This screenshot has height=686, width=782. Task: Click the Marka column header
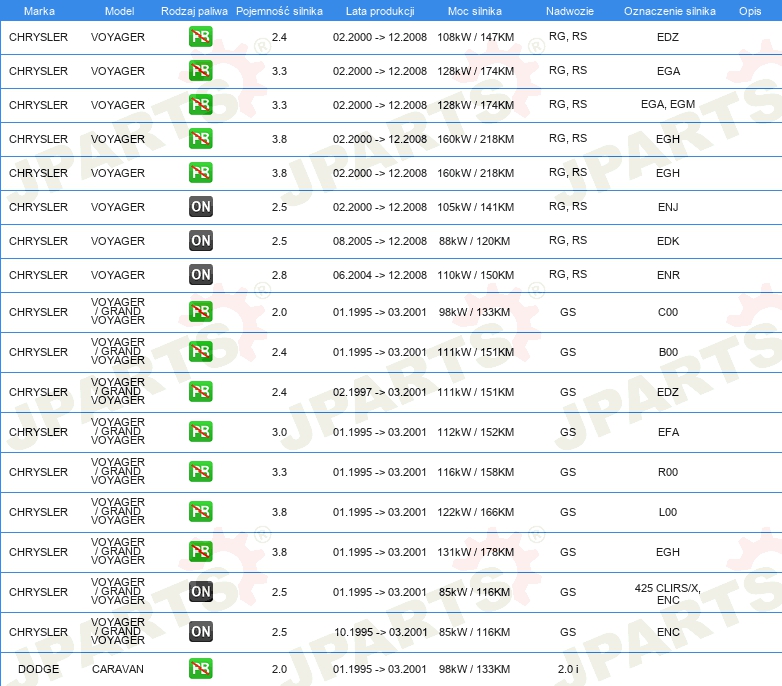pos(39,11)
